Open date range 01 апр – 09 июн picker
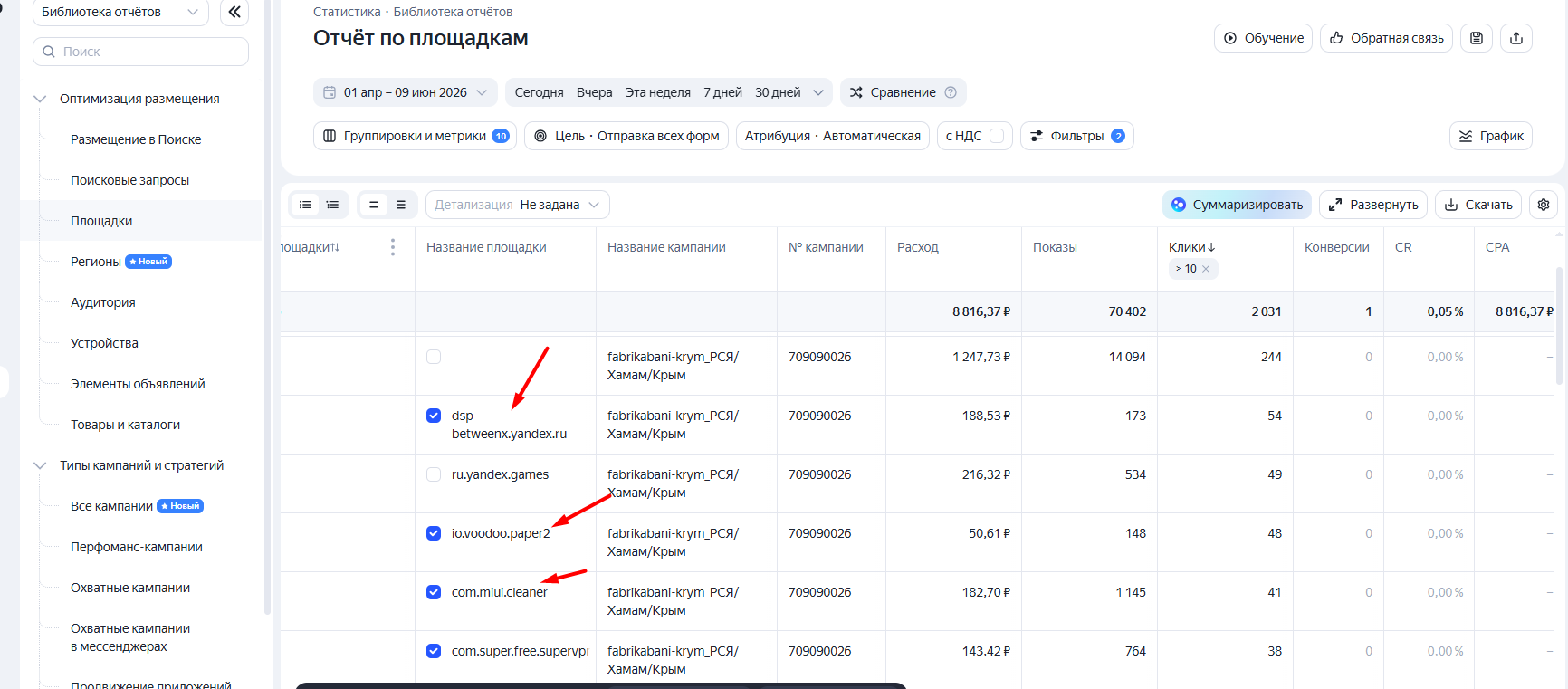 click(x=406, y=92)
